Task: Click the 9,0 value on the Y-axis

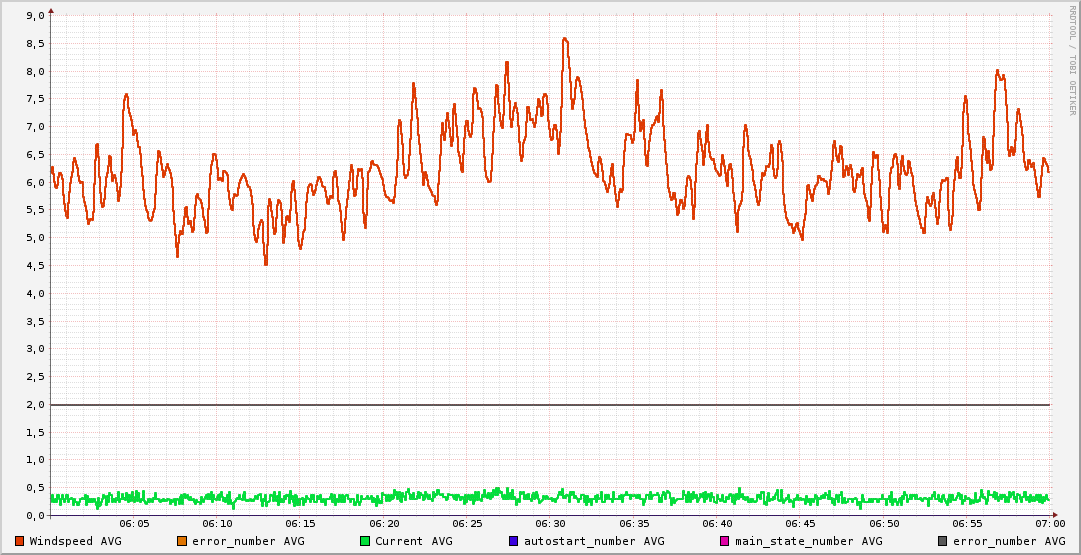Action: [34, 16]
